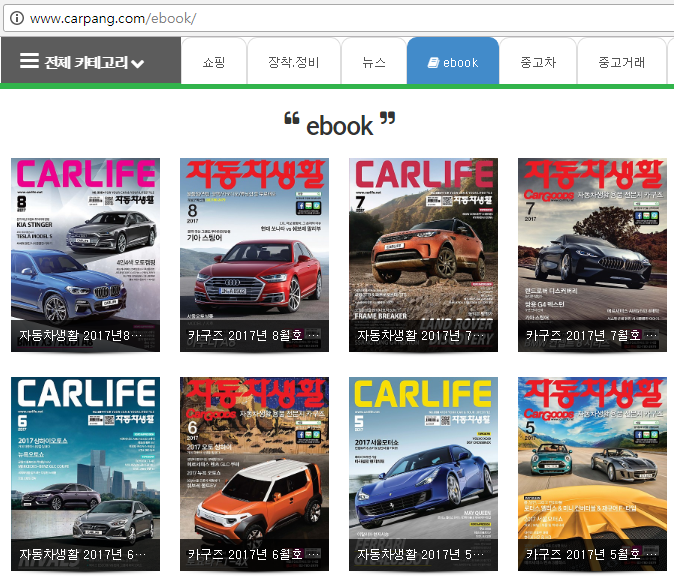Open 카구즈 2017년 5월호 cover with Mini
The image size is (674, 584).
click(592, 474)
